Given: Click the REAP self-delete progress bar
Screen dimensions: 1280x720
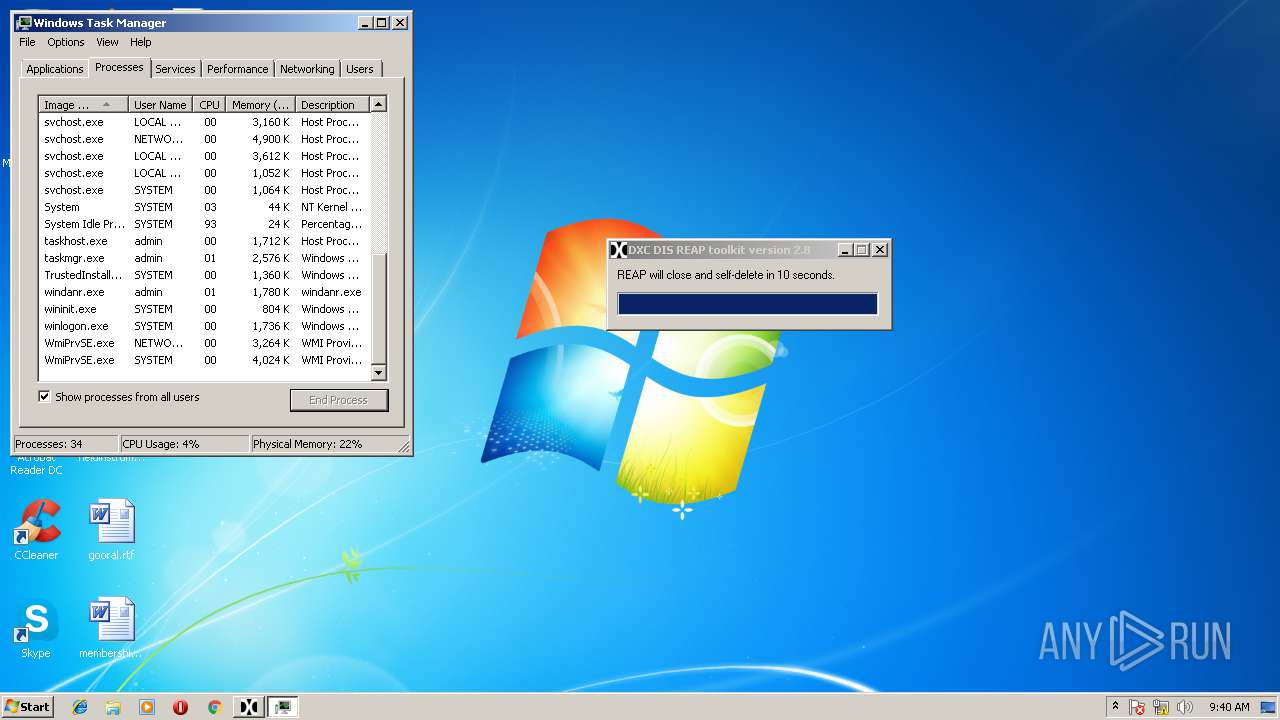Looking at the screenshot, I should (748, 304).
